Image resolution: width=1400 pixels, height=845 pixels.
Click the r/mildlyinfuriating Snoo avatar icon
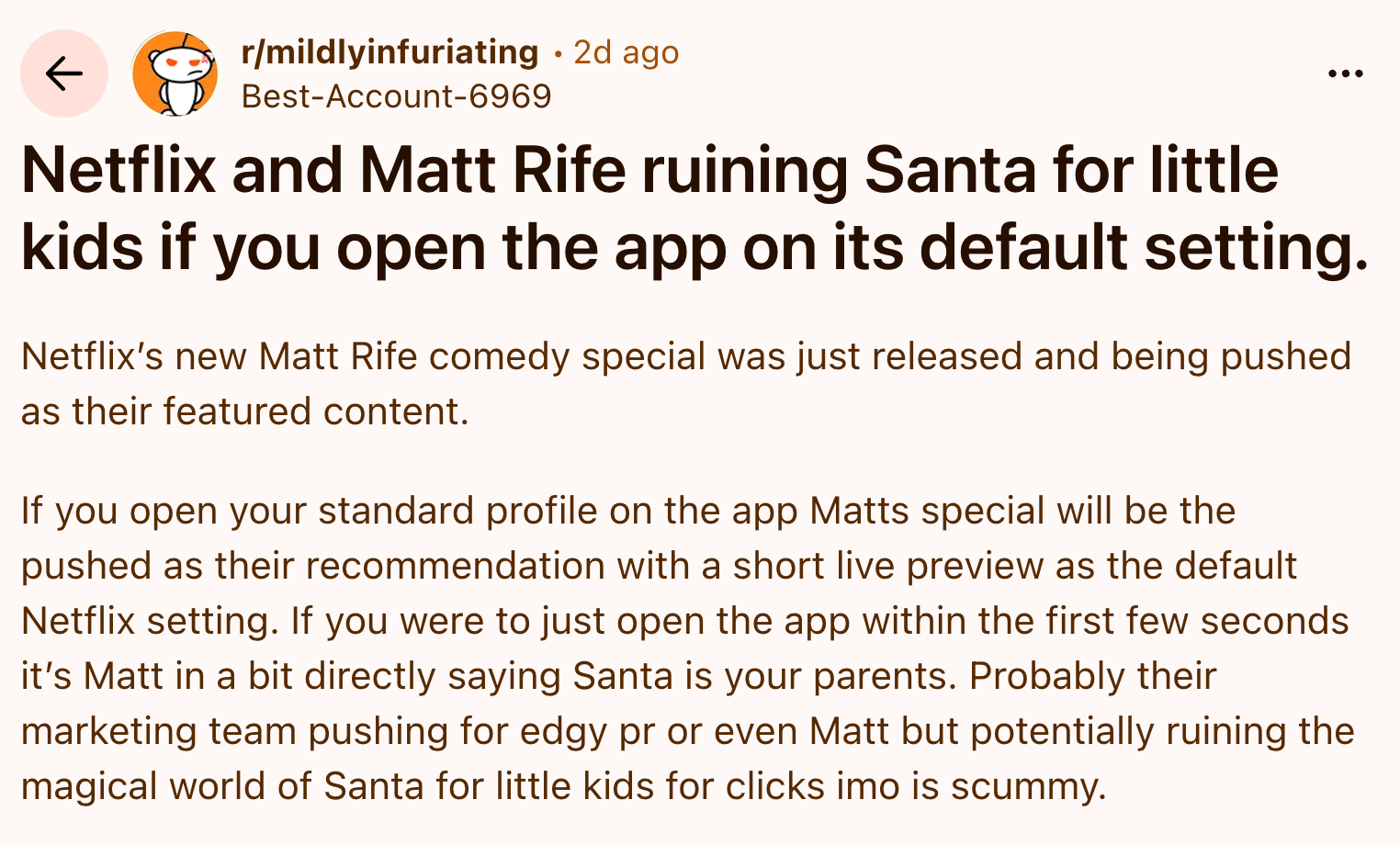point(175,73)
